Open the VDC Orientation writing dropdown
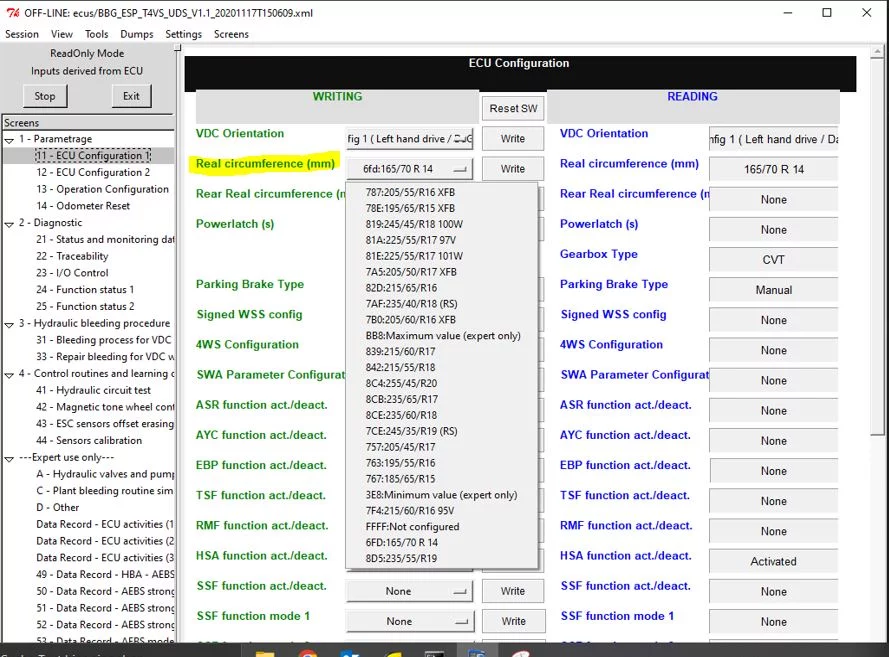 409,139
